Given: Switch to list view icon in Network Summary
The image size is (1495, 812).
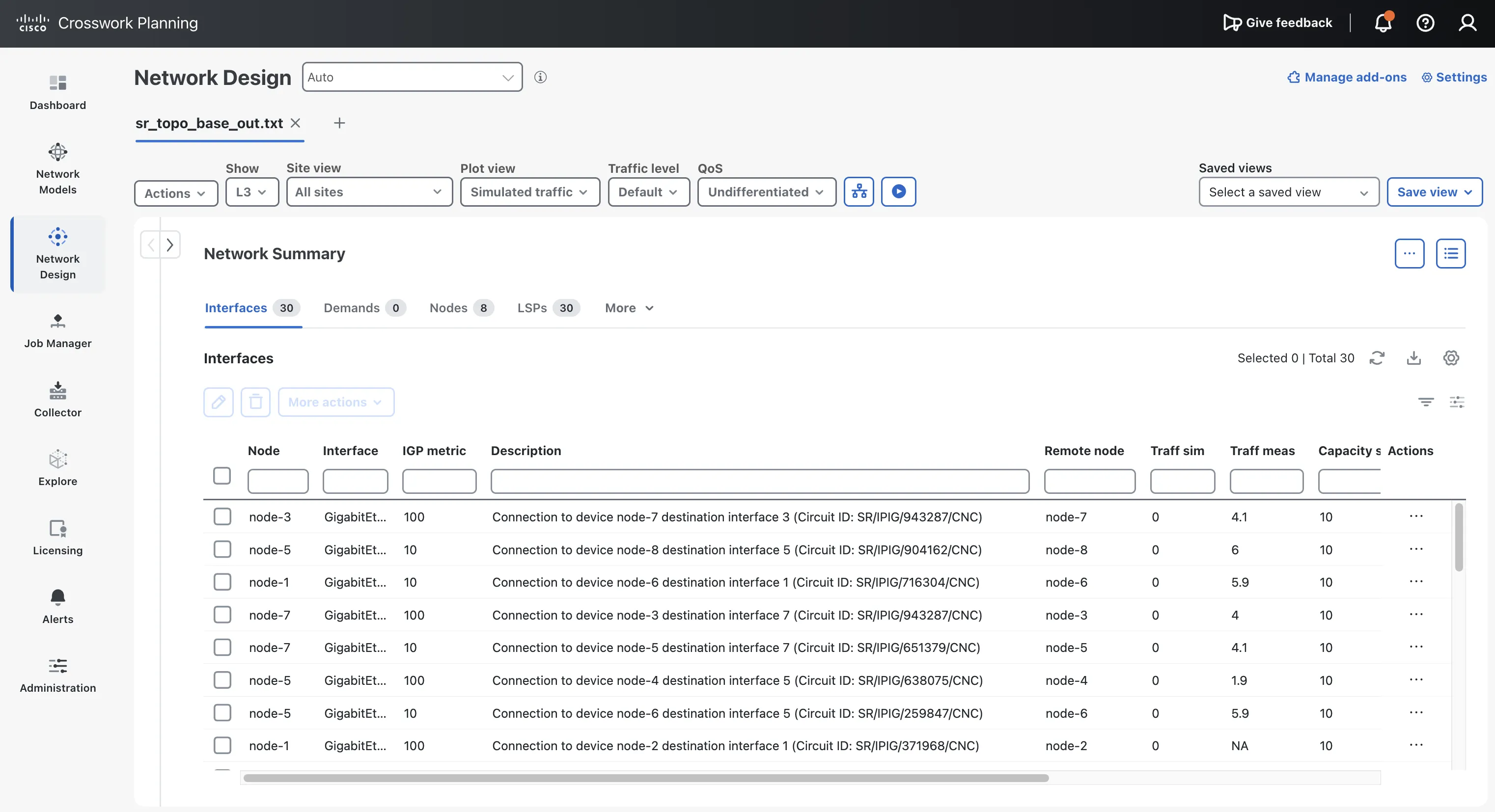Looking at the screenshot, I should coord(1451,253).
